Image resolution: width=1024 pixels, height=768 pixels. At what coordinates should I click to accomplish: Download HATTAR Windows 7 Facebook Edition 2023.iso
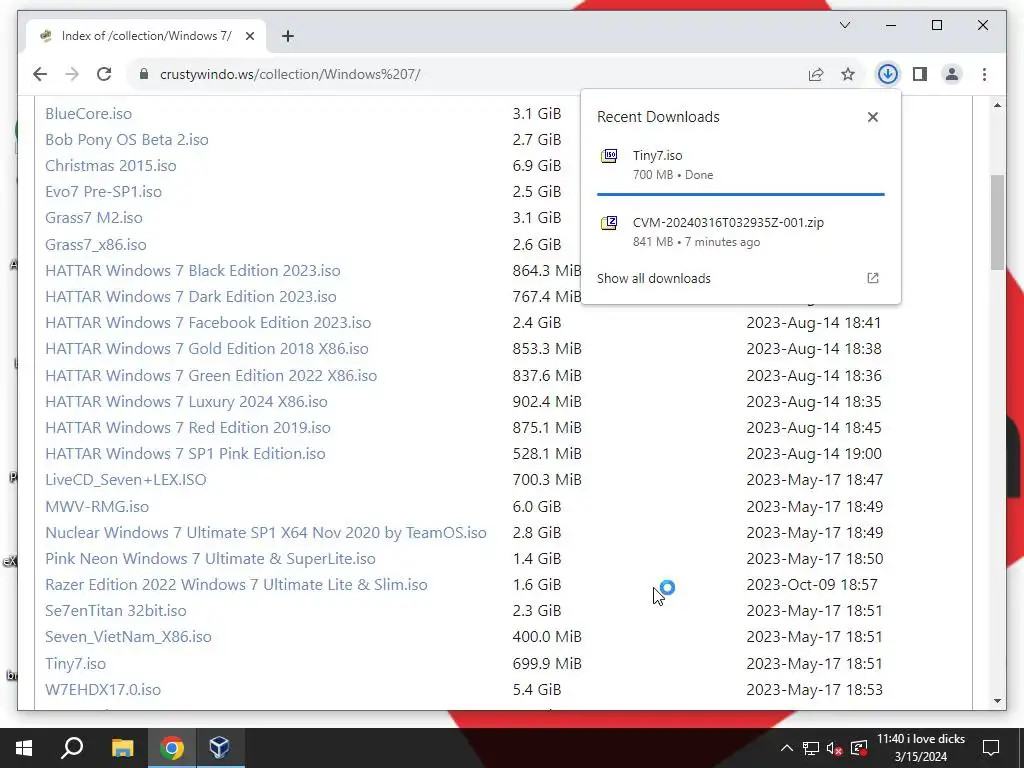208,323
